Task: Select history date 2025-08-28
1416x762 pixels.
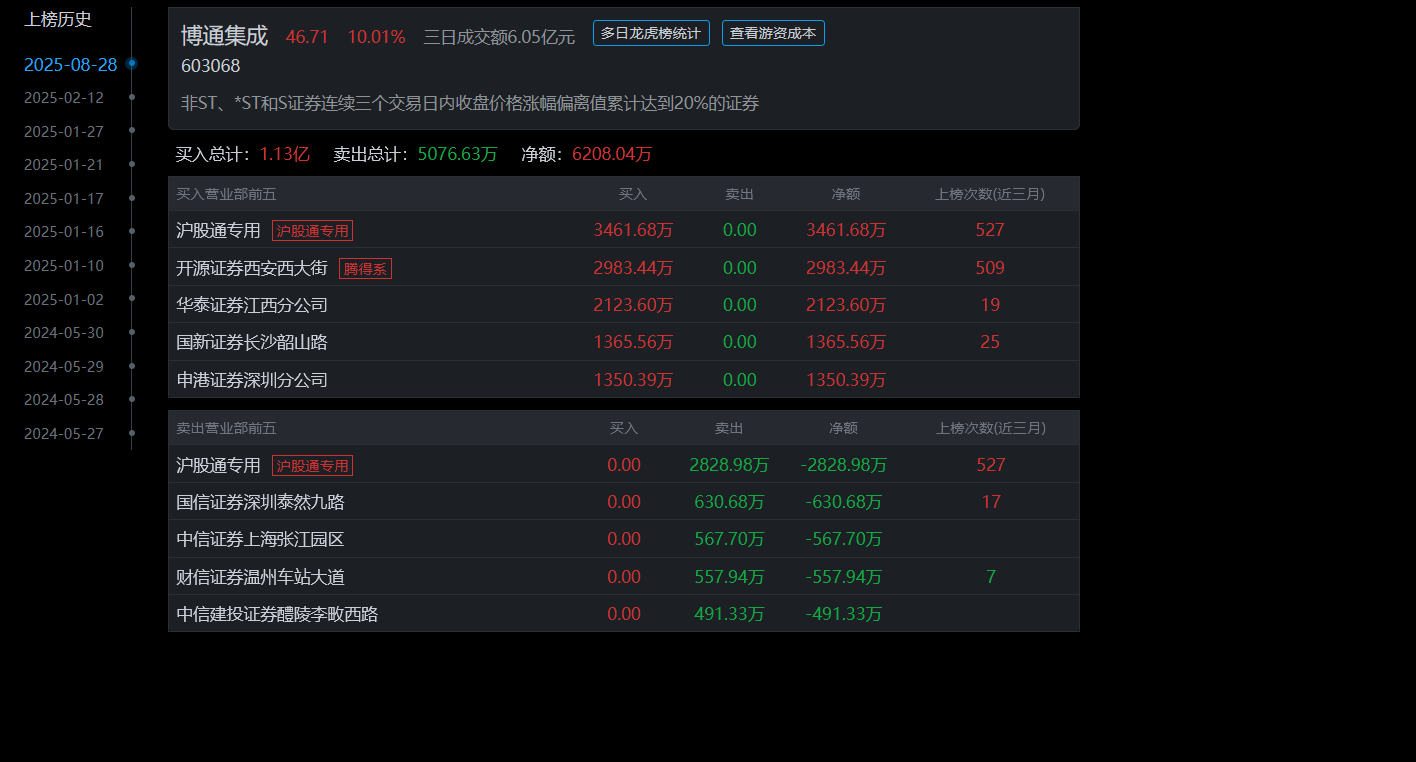Action: point(71,65)
